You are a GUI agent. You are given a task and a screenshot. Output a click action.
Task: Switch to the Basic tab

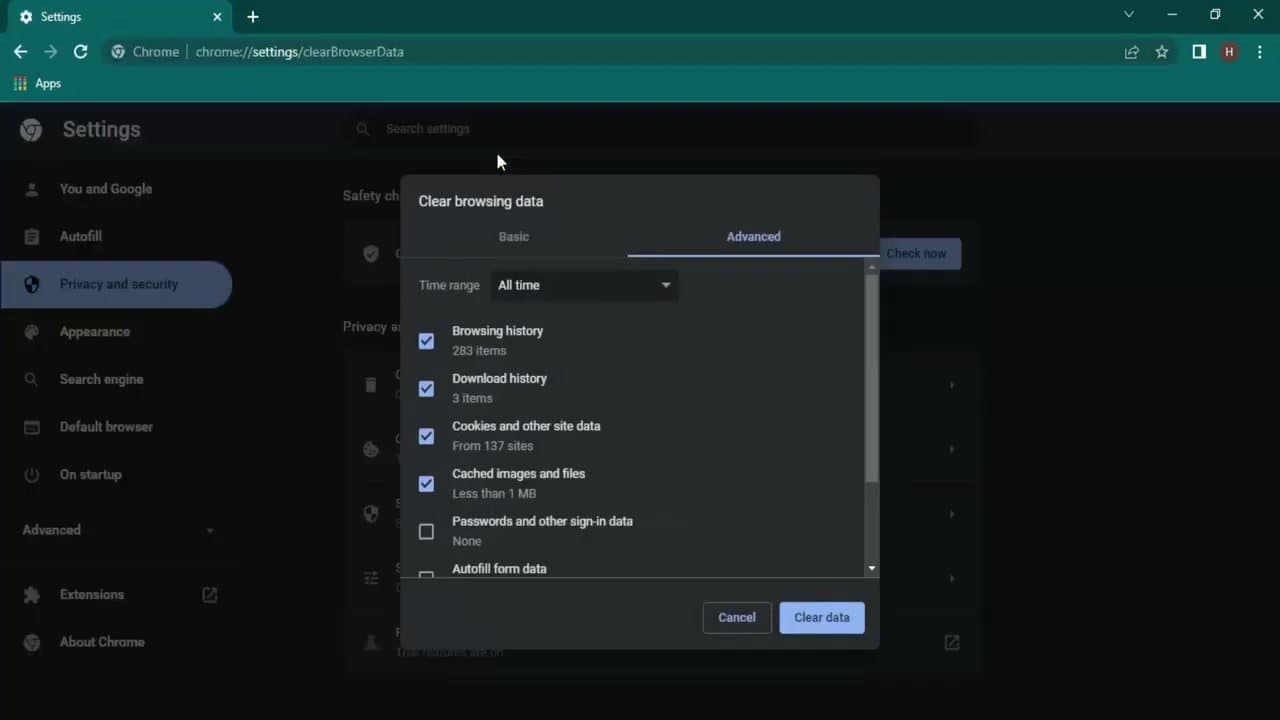(x=514, y=237)
